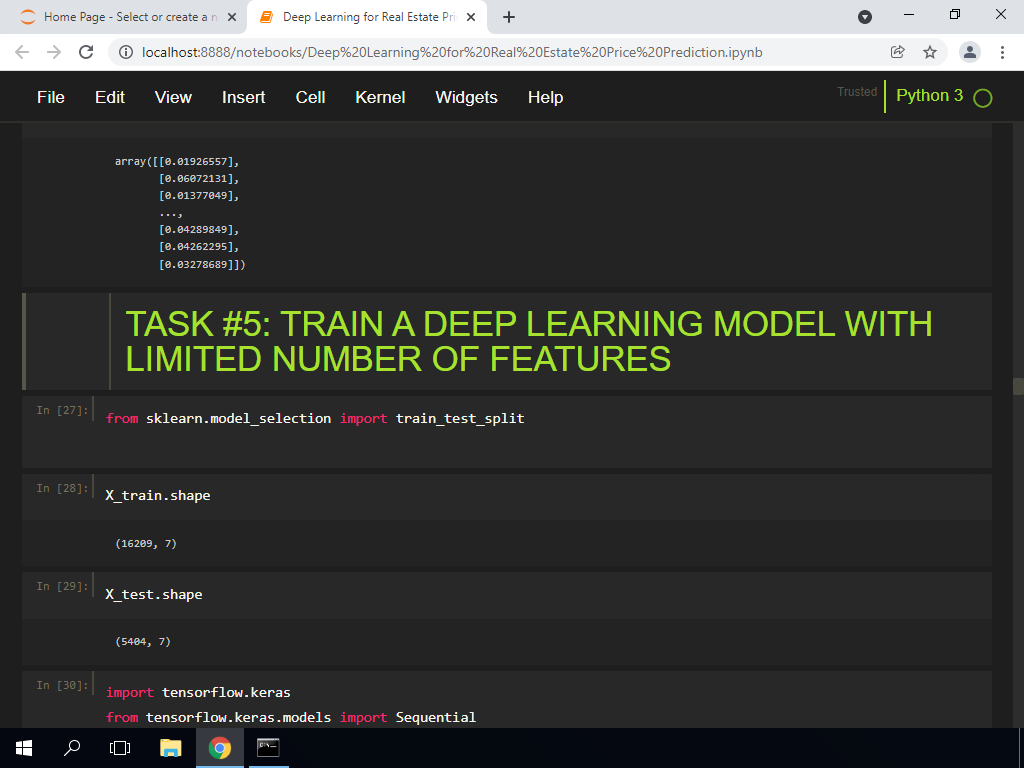Select the Deep Learning notebook browser tab
Viewport: 1024px width, 768px height.
pos(367,17)
